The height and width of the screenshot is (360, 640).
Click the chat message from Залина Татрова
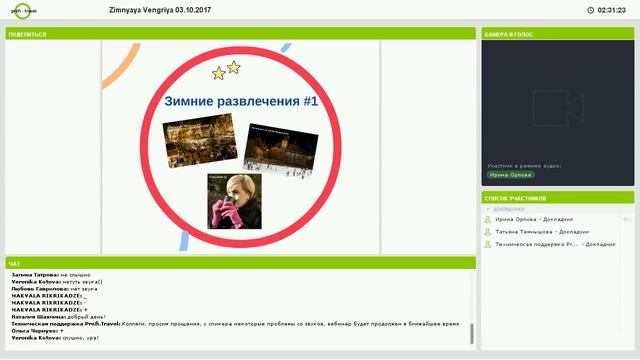click(51, 275)
